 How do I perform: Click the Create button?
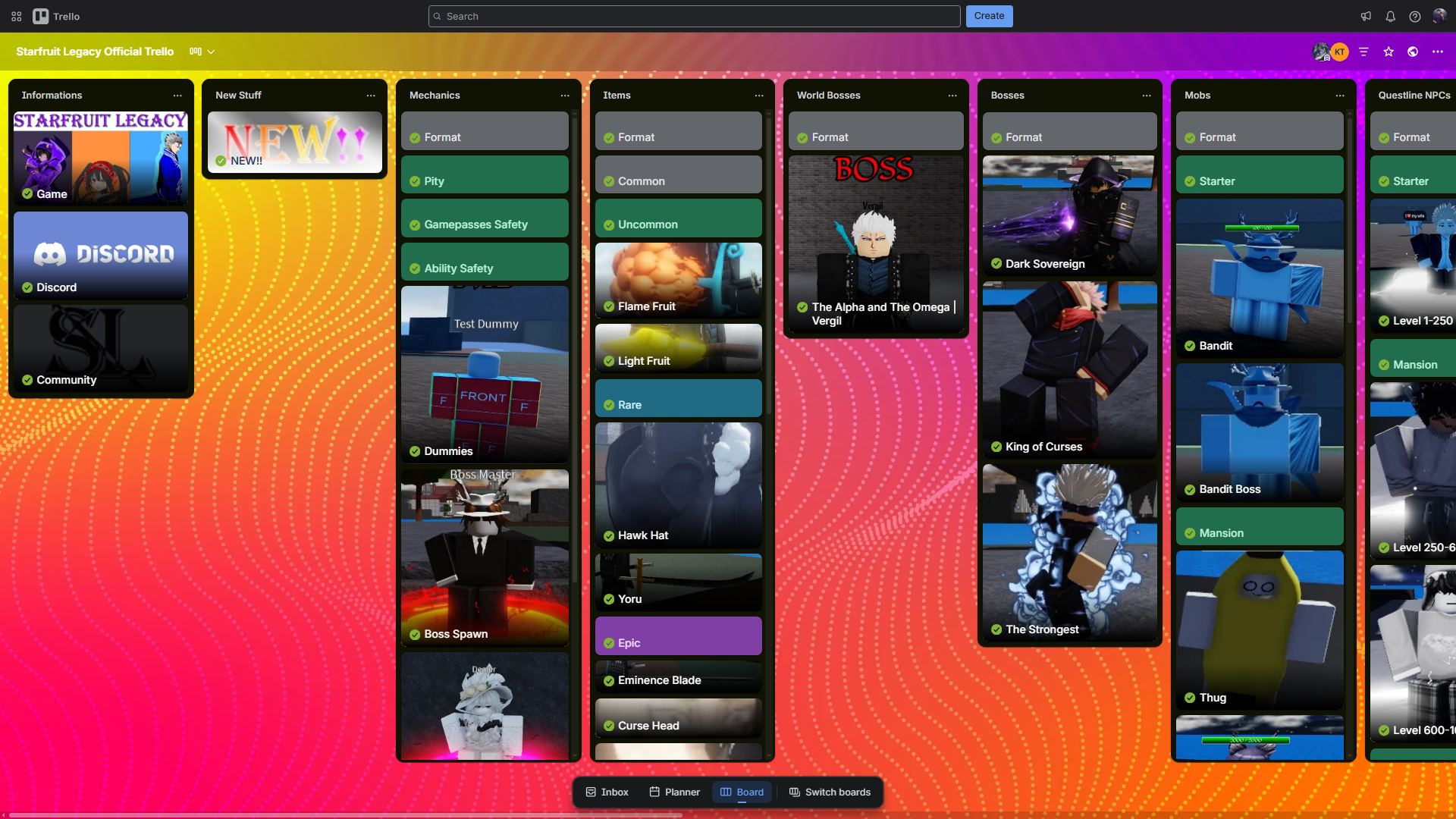(989, 16)
